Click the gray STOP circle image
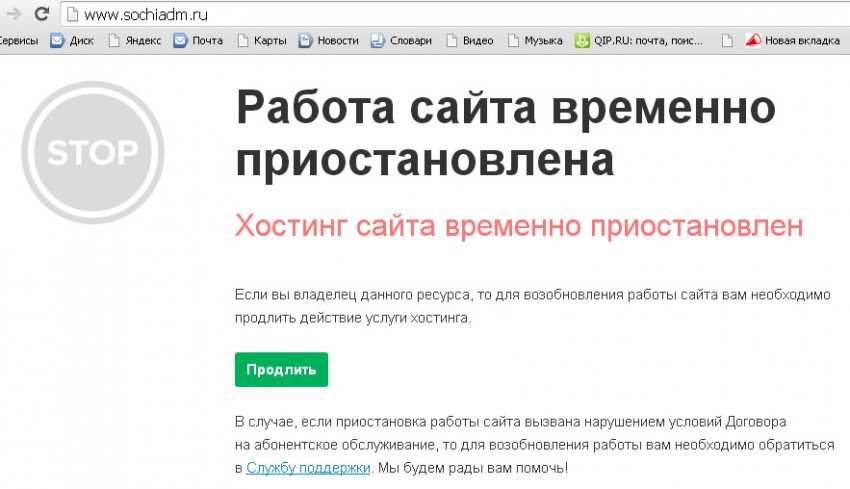The image size is (850, 489). pos(93,152)
